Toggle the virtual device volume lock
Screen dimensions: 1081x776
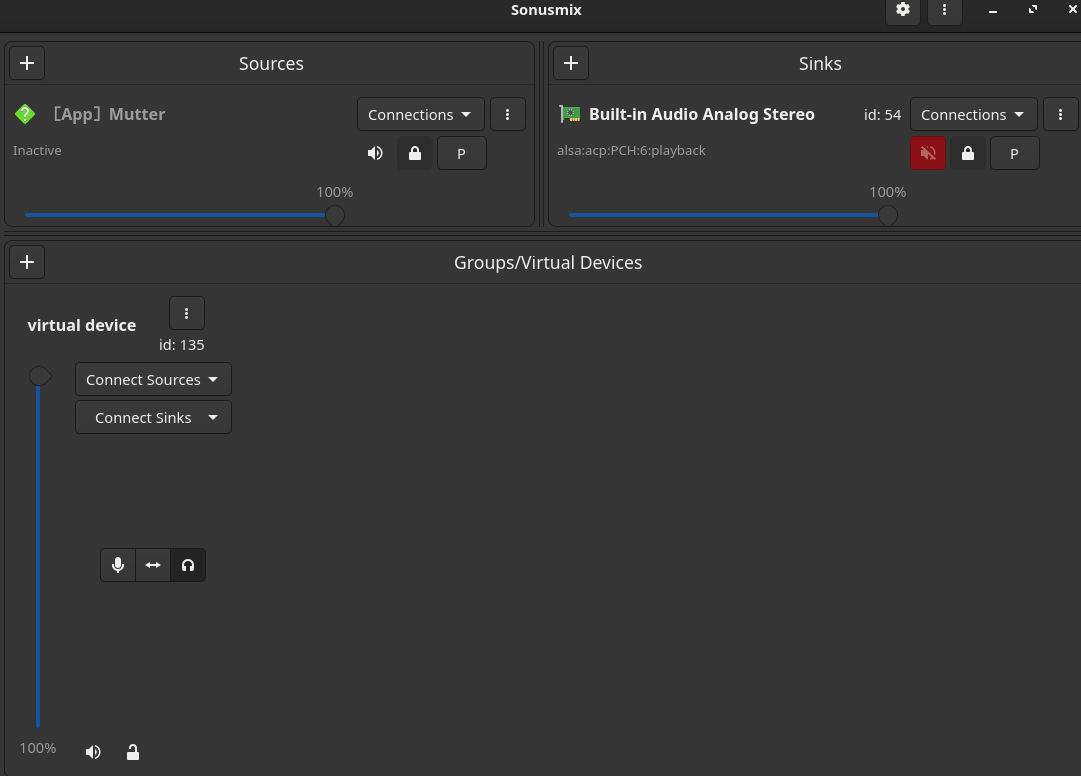tap(133, 752)
